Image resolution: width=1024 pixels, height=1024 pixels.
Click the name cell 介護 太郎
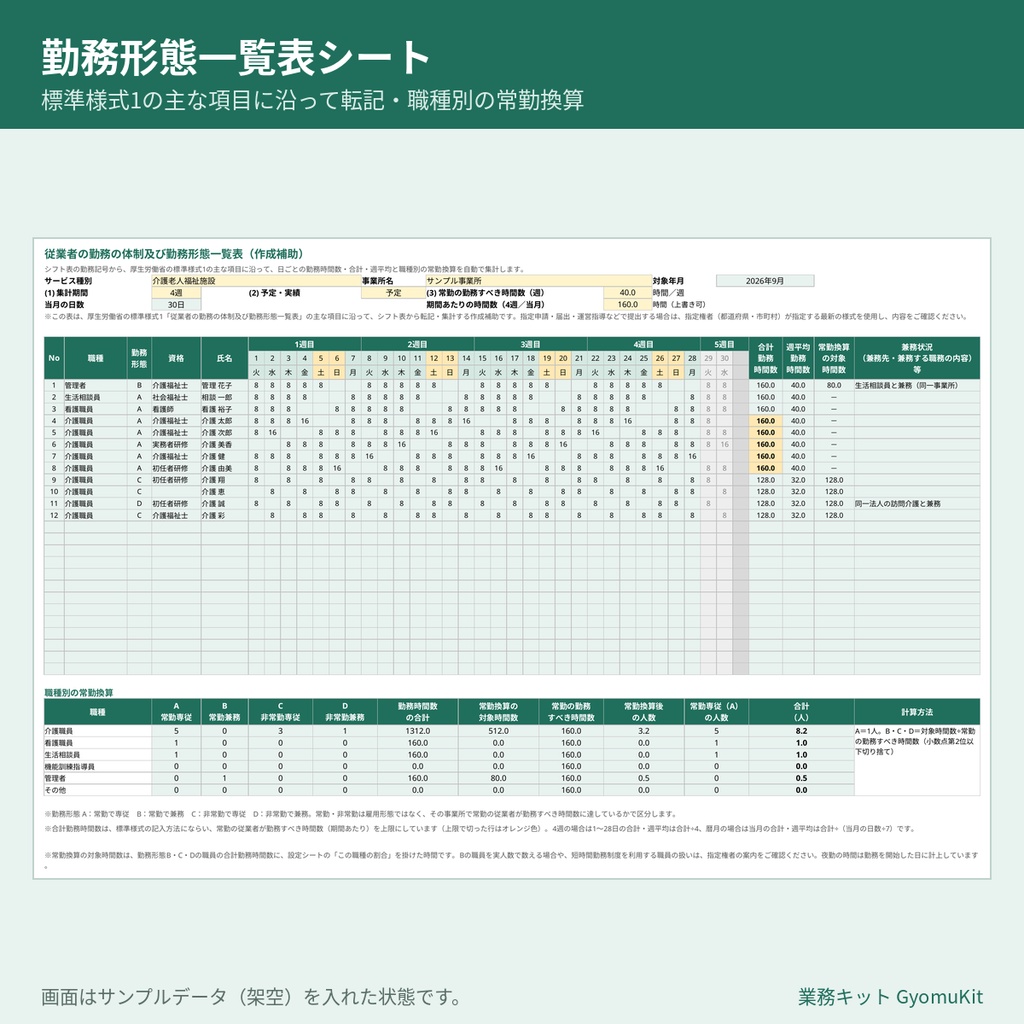pos(224,421)
